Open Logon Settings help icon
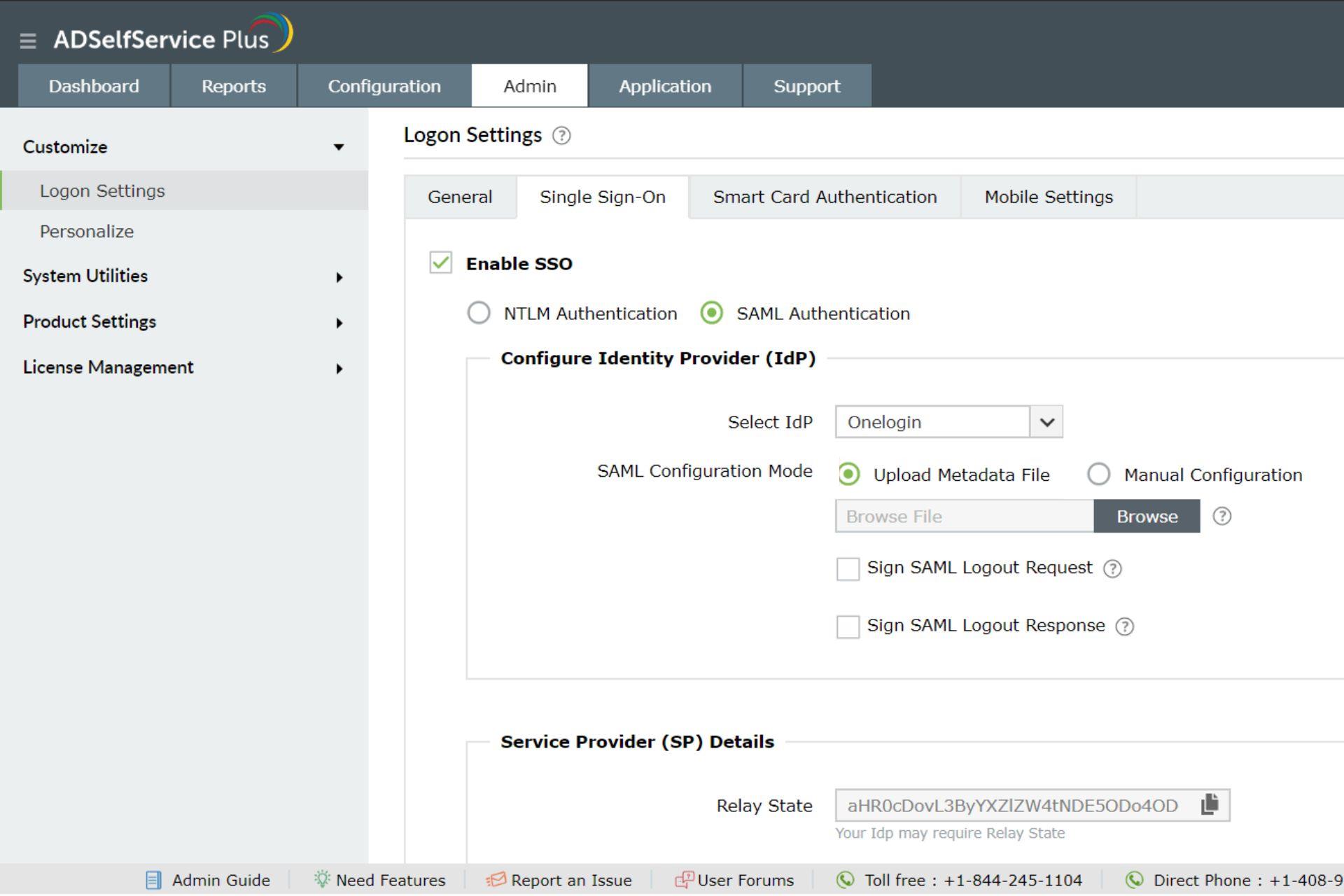 561,136
